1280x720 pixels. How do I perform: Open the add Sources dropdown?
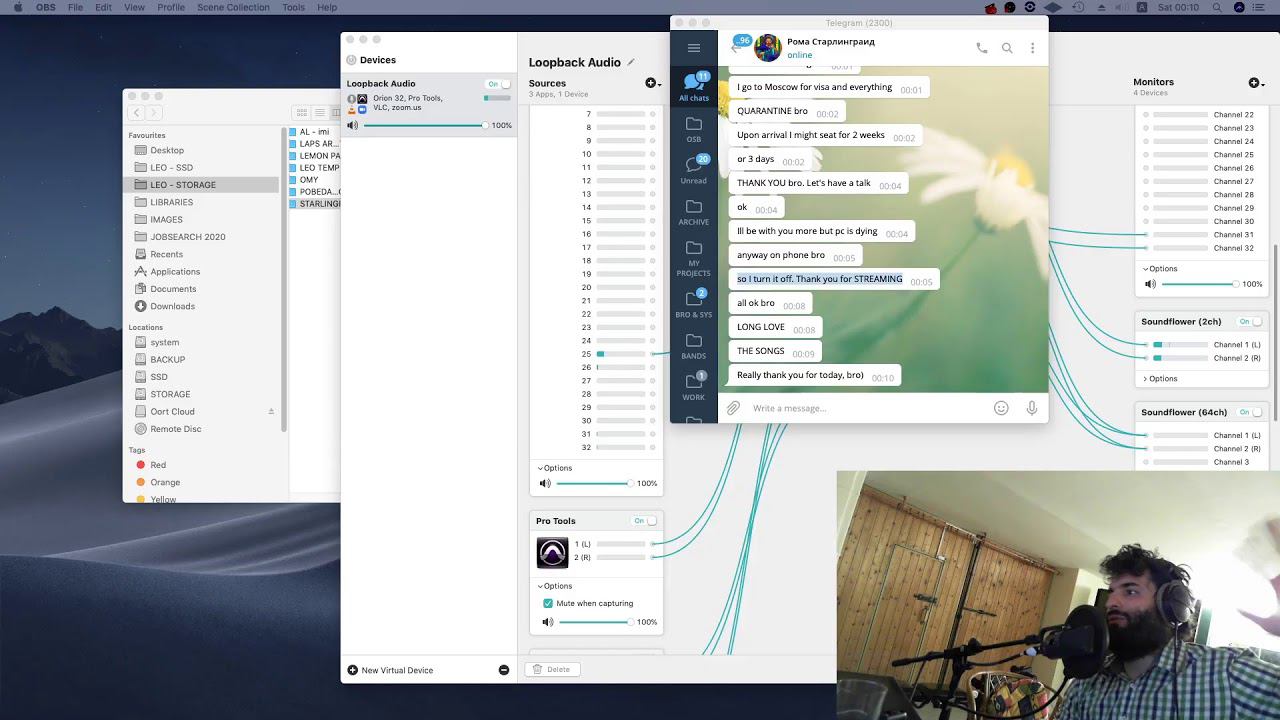[653, 83]
